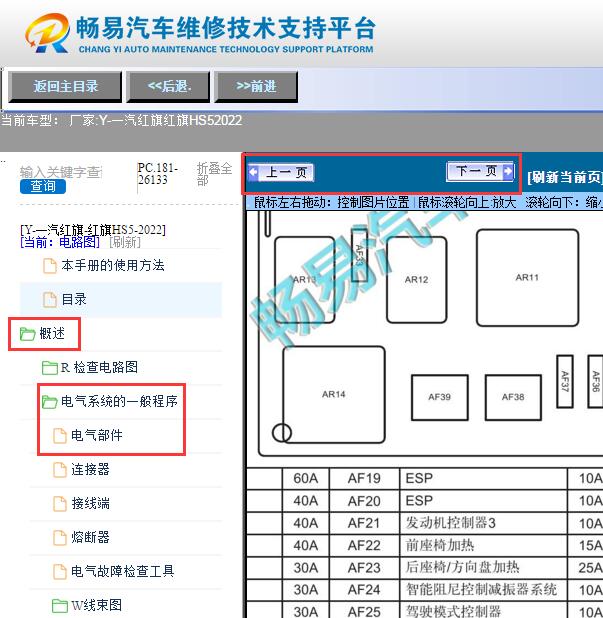This screenshot has height=618, width=603.
Task: Click the page icon beside 电气部件
Action: coord(60,436)
